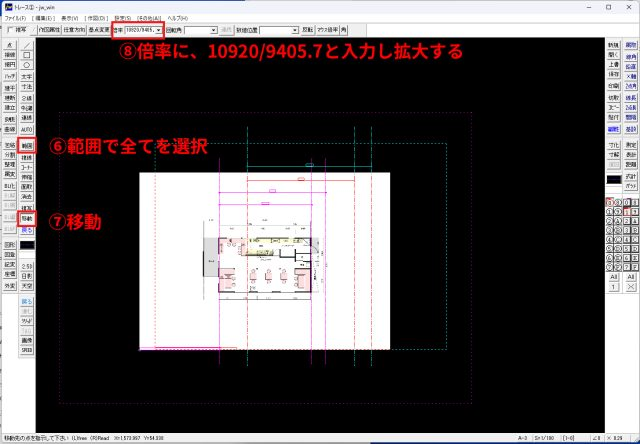640x444 pixels.
Task: Click the 消去 erase tool
Action: pos(27,197)
